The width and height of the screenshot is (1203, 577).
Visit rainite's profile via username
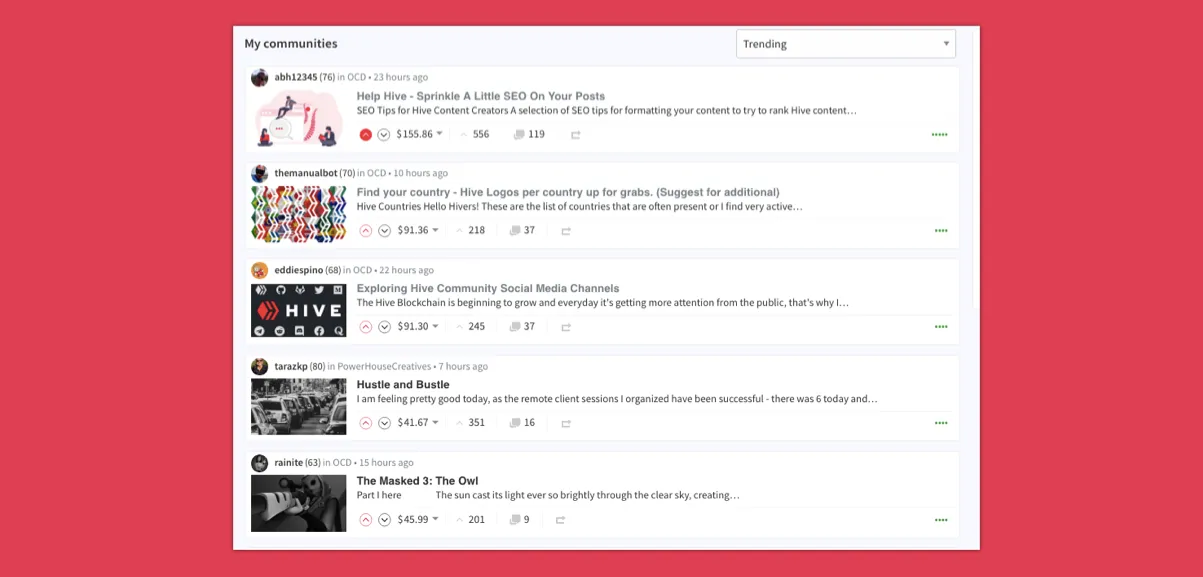290,462
